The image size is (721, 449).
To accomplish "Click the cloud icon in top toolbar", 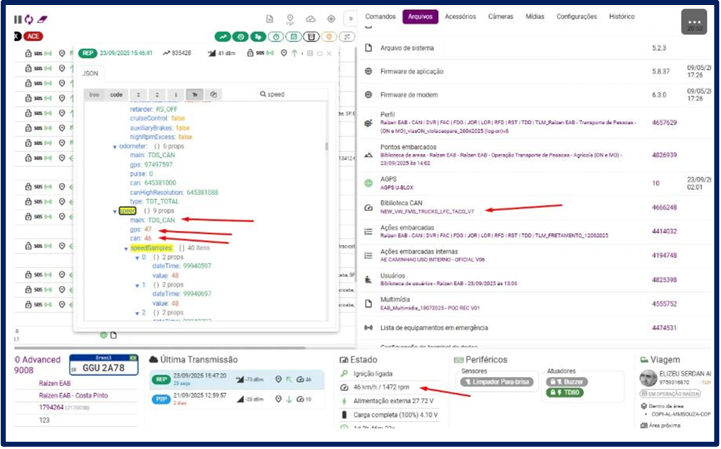I will (310, 18).
